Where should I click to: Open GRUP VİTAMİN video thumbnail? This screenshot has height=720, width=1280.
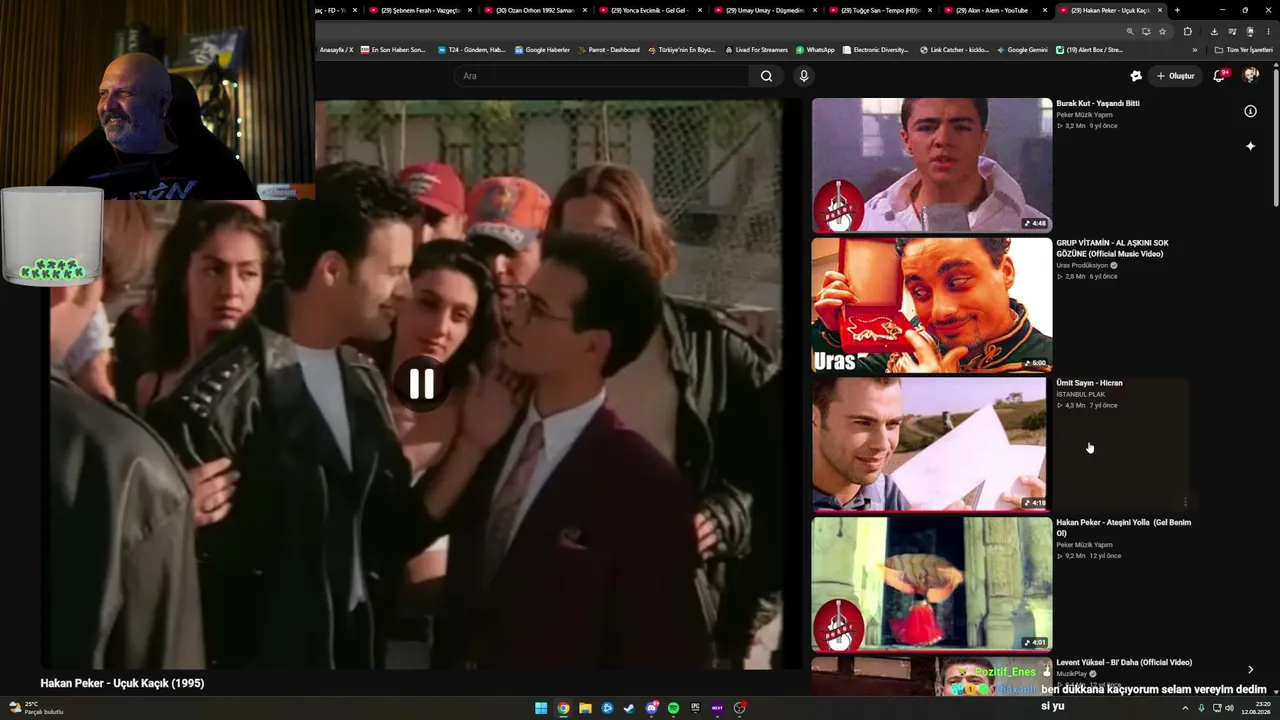pos(932,305)
